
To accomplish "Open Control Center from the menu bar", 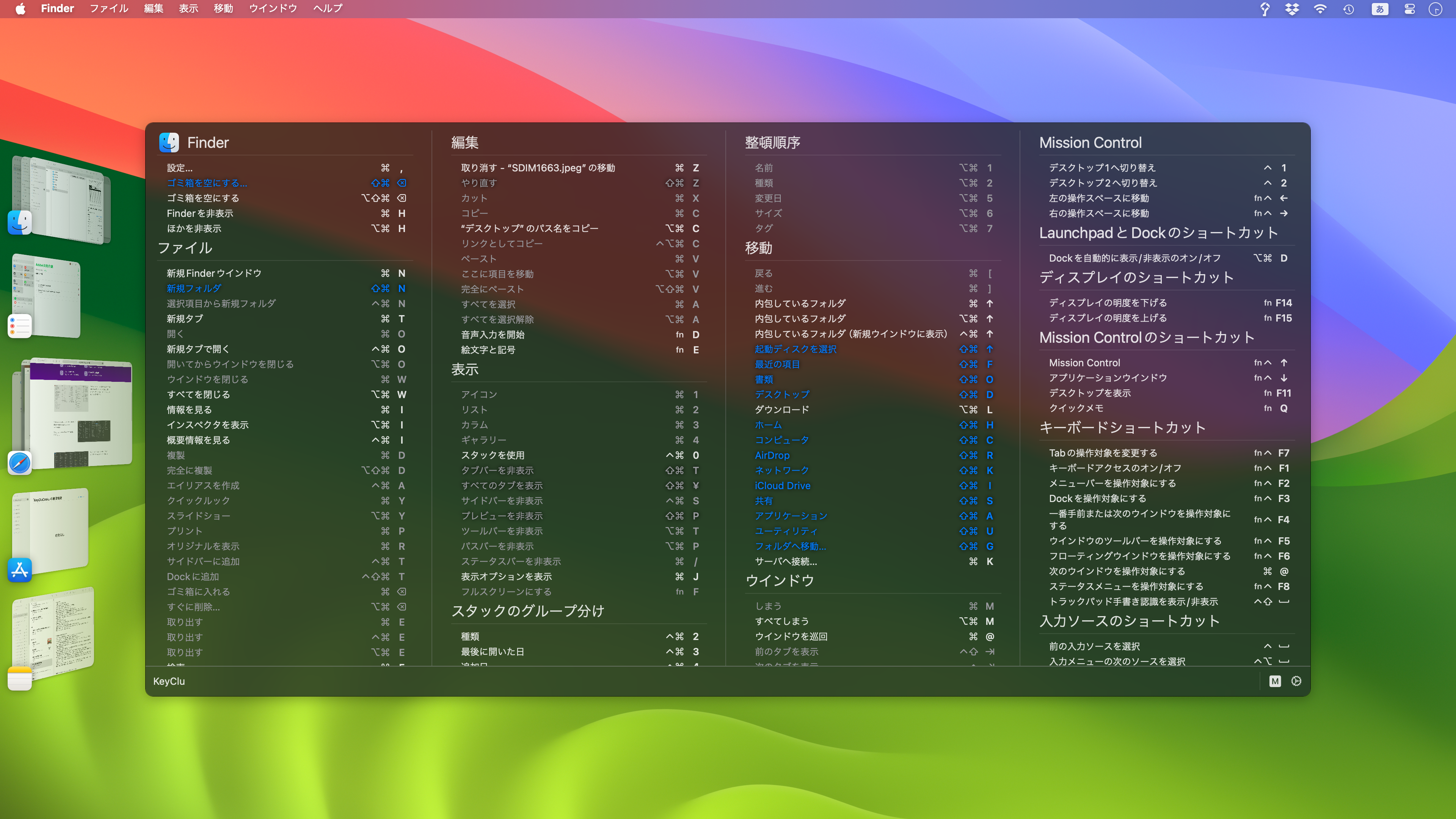I will coord(1409,8).
